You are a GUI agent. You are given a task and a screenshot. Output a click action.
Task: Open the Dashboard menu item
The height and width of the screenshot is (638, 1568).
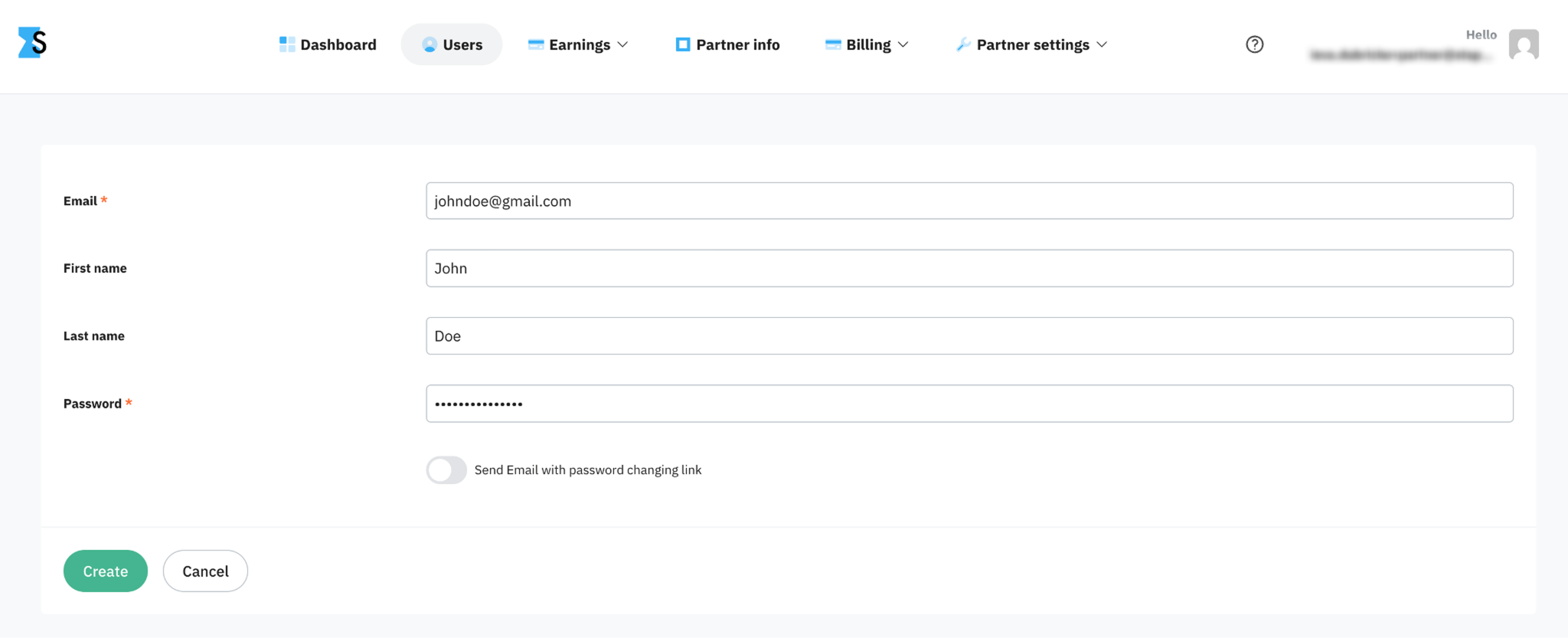tap(328, 44)
